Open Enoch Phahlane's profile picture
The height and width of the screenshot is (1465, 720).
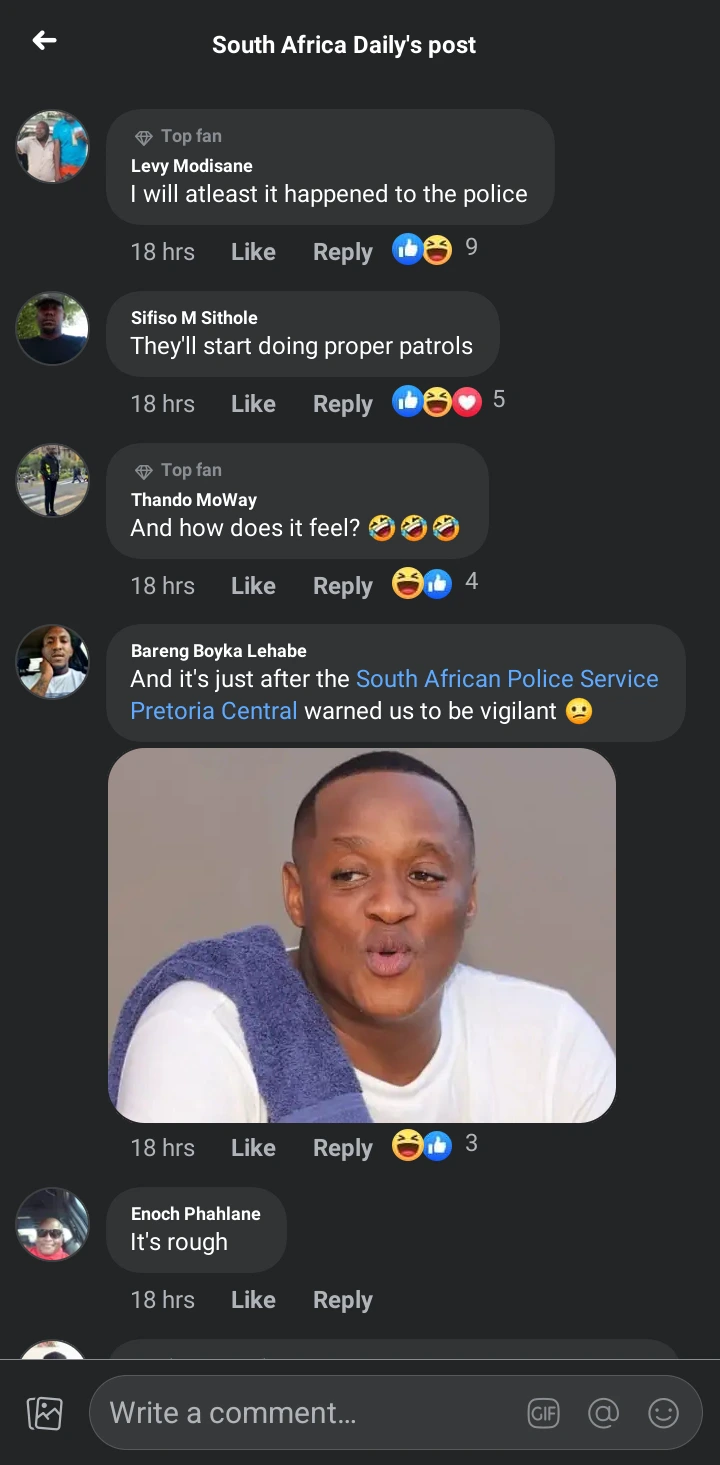[53, 1224]
